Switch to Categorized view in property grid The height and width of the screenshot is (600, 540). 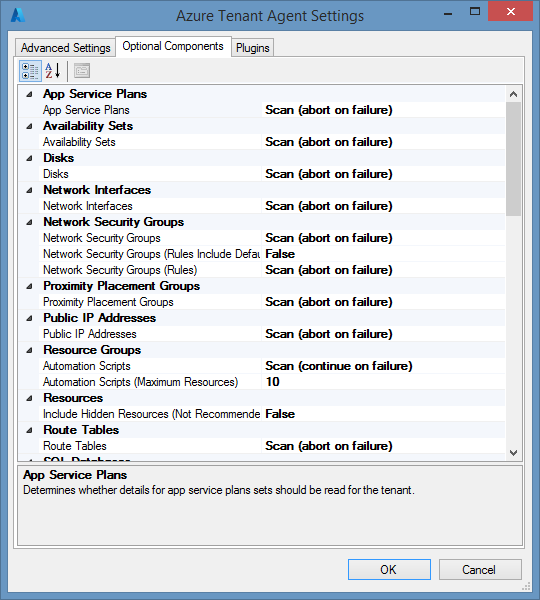(x=30, y=71)
